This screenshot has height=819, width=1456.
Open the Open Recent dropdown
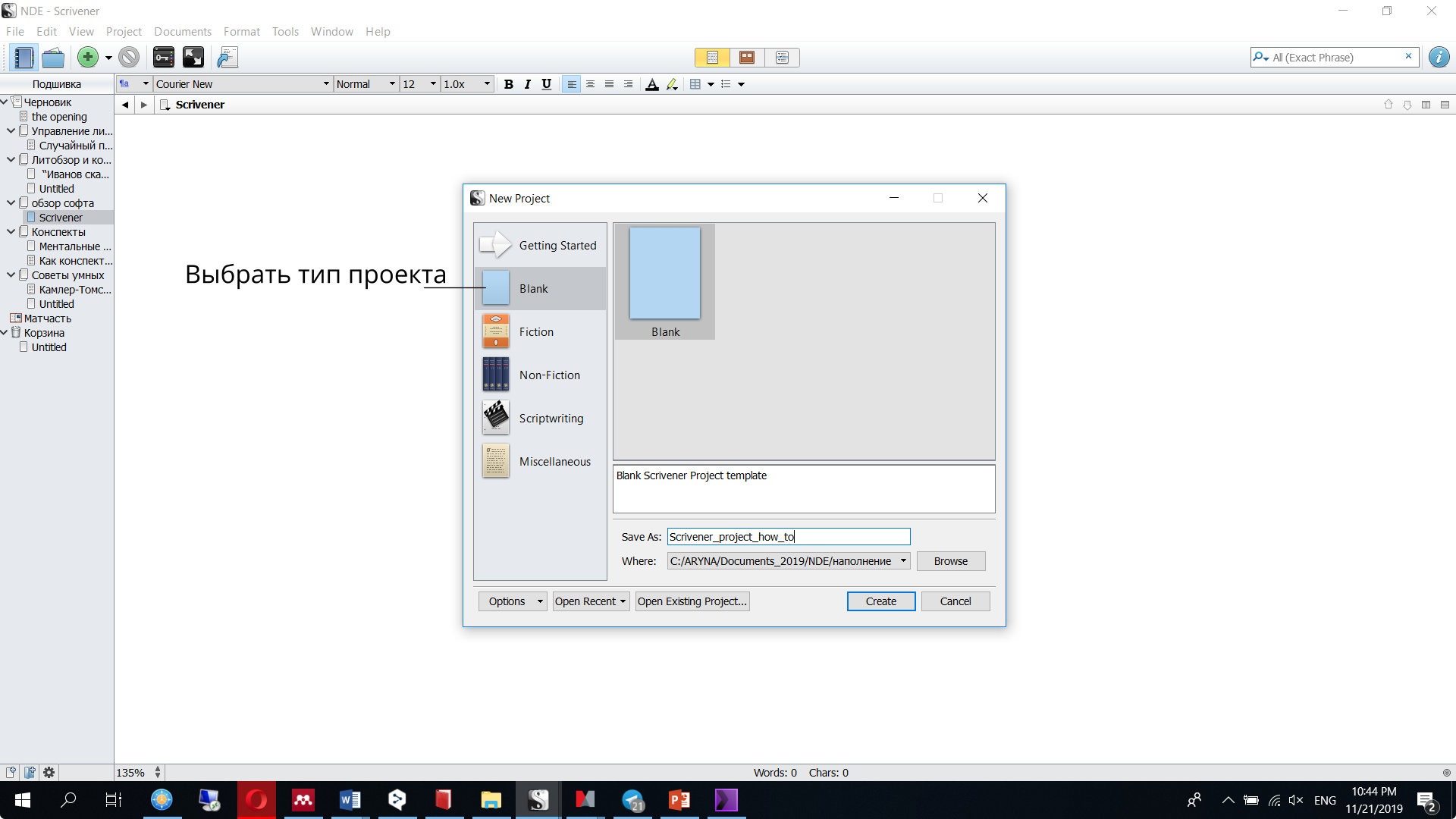coord(591,601)
